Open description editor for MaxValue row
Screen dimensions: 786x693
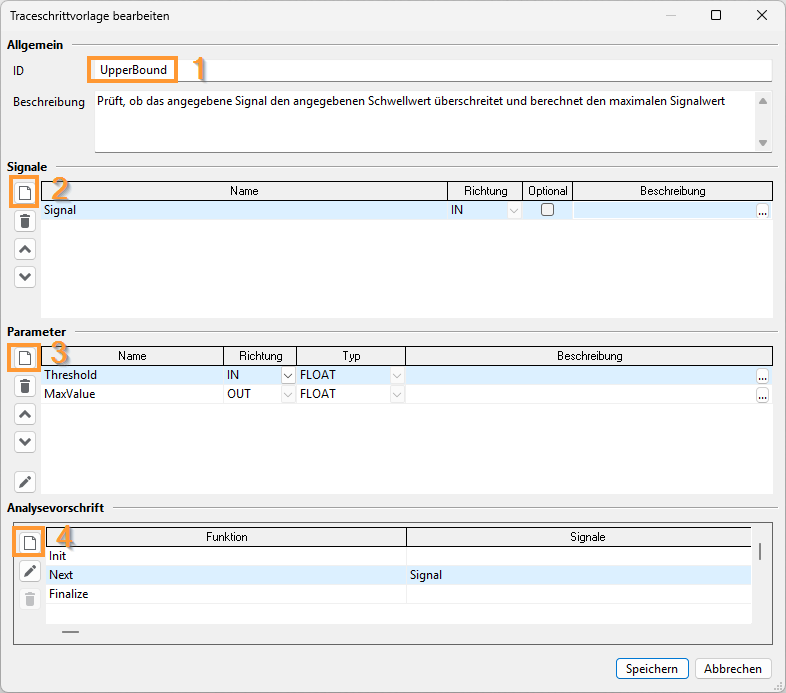[x=762, y=395]
